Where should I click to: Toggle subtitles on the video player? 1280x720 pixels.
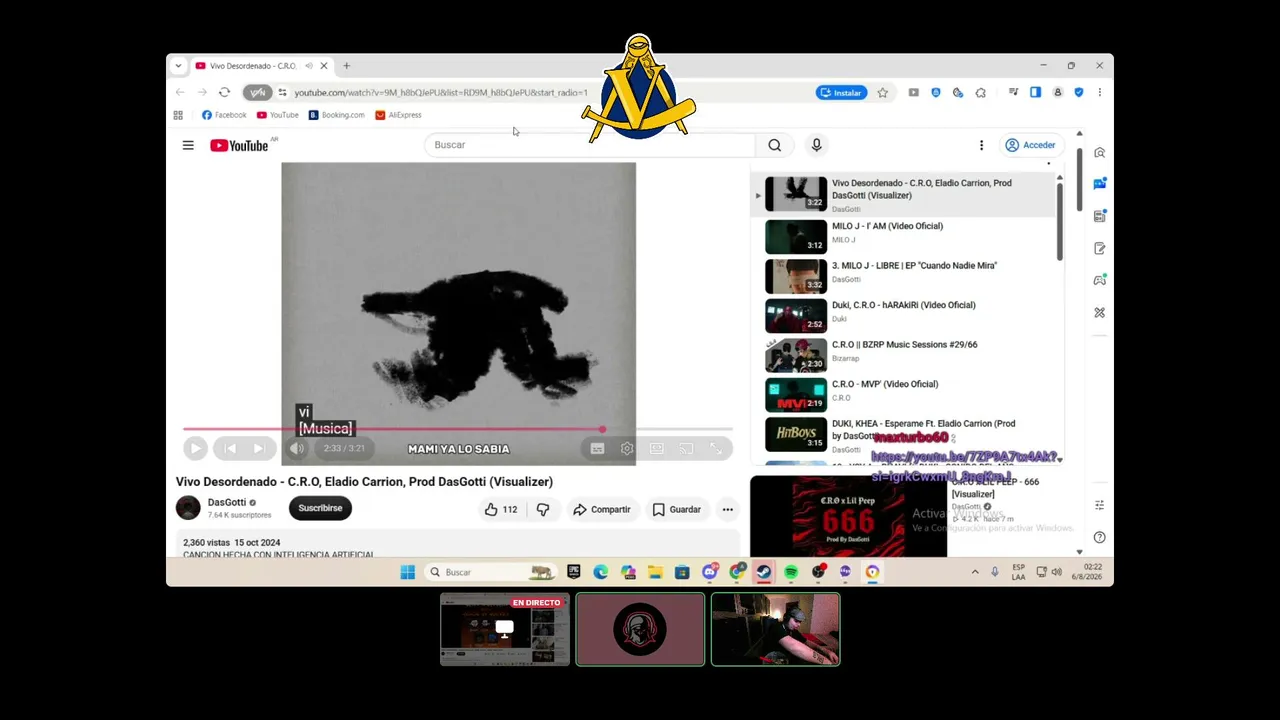[x=597, y=449]
